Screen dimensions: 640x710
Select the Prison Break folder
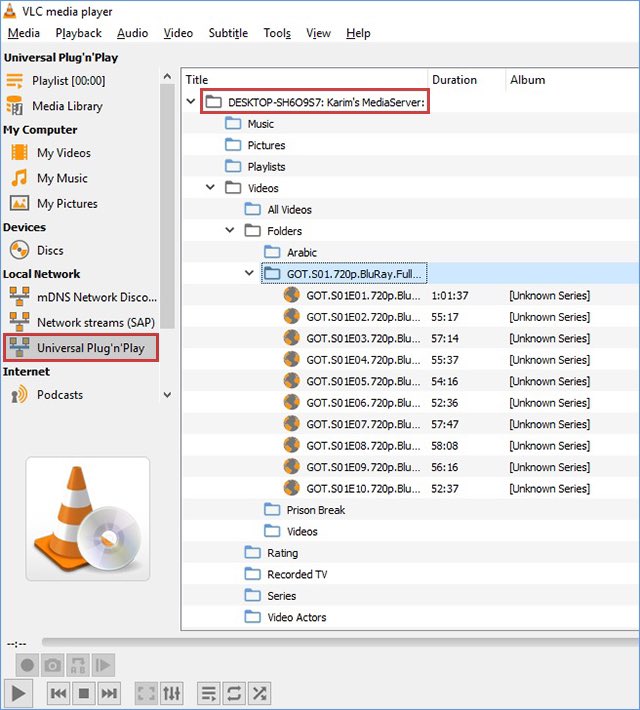point(305,510)
